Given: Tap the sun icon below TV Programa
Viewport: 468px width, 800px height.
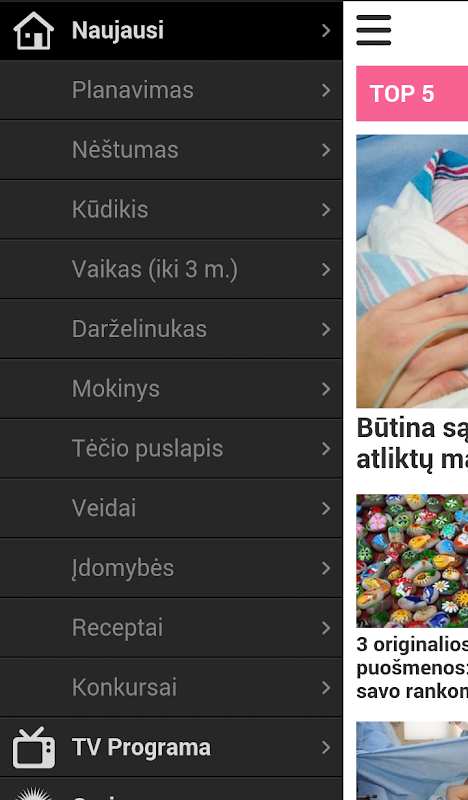Looking at the screenshot, I should [34, 793].
